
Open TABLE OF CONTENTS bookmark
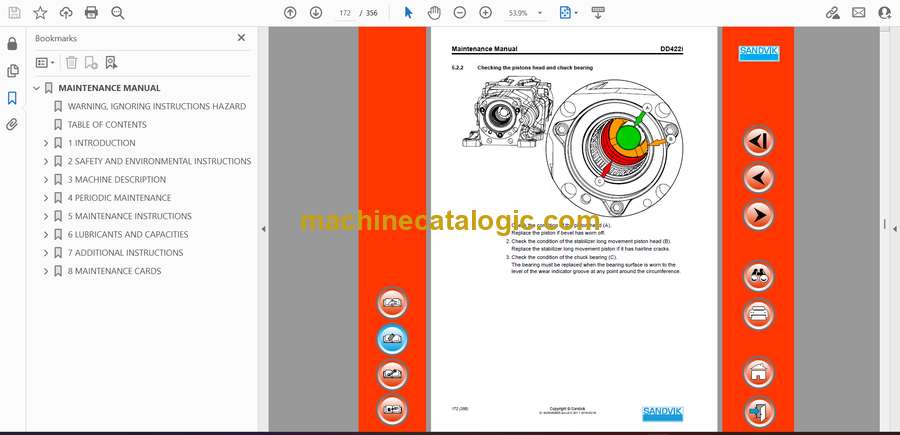click(x=107, y=125)
